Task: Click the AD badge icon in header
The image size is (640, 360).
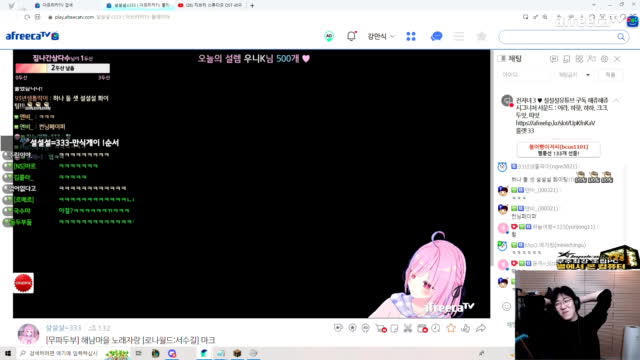Action: click(x=329, y=36)
